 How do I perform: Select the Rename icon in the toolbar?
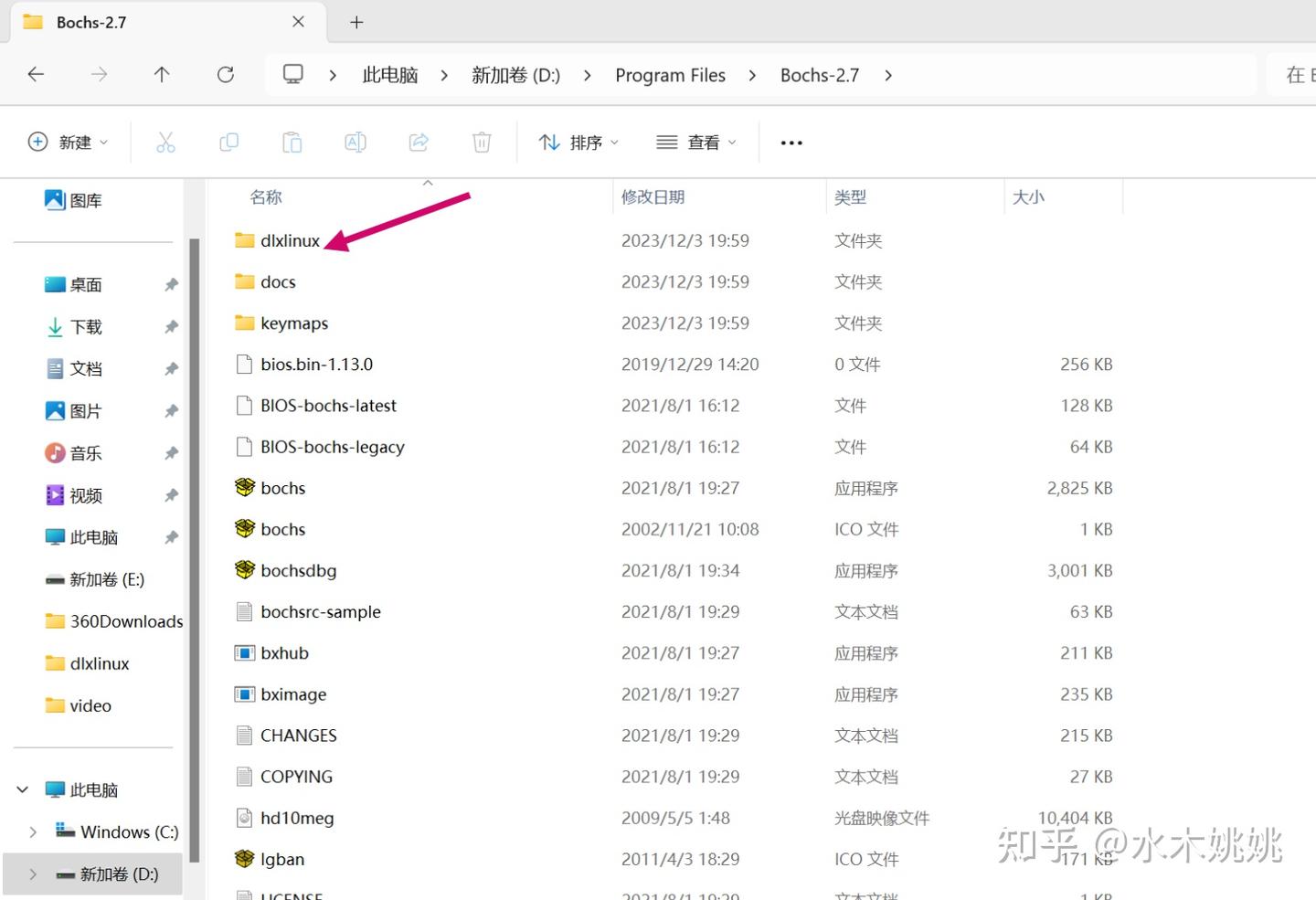(355, 142)
